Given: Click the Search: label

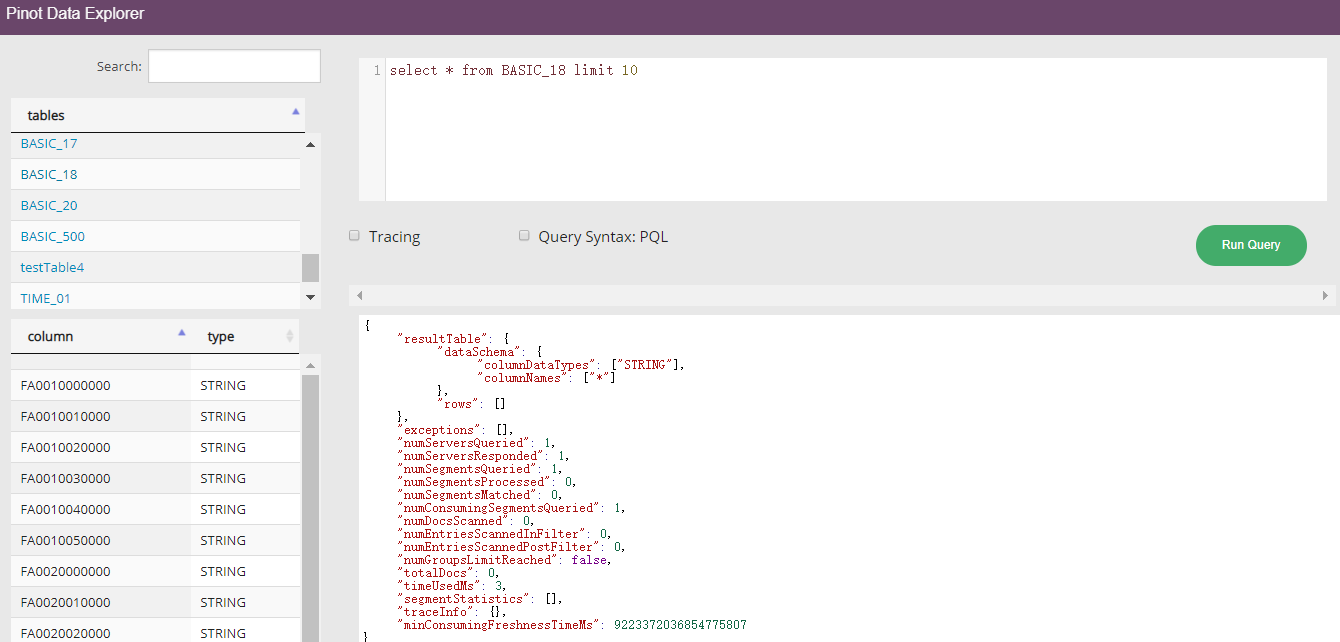Looking at the screenshot, I should 119,67.
